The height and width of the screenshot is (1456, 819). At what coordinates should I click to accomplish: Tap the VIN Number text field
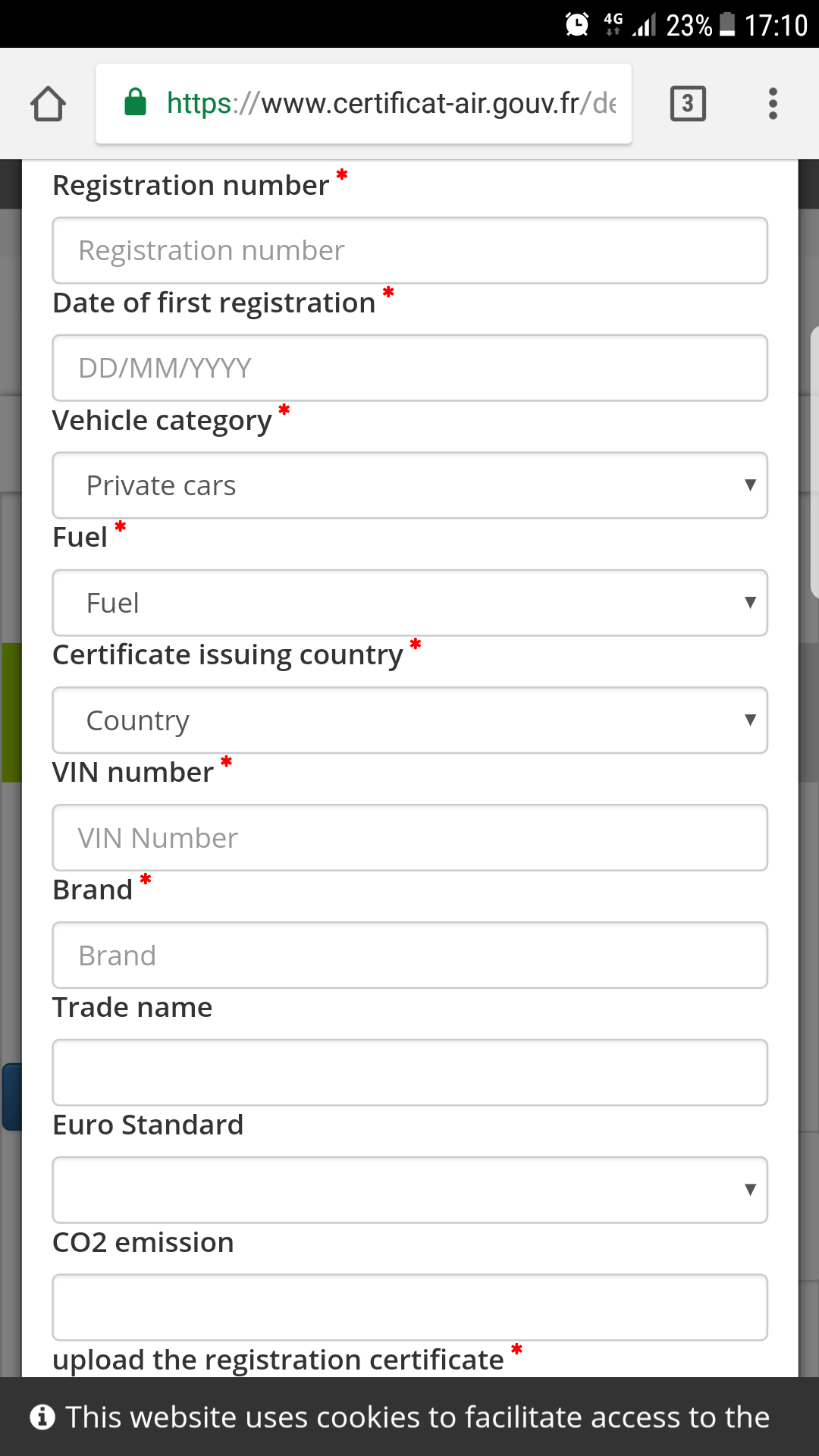[409, 838]
